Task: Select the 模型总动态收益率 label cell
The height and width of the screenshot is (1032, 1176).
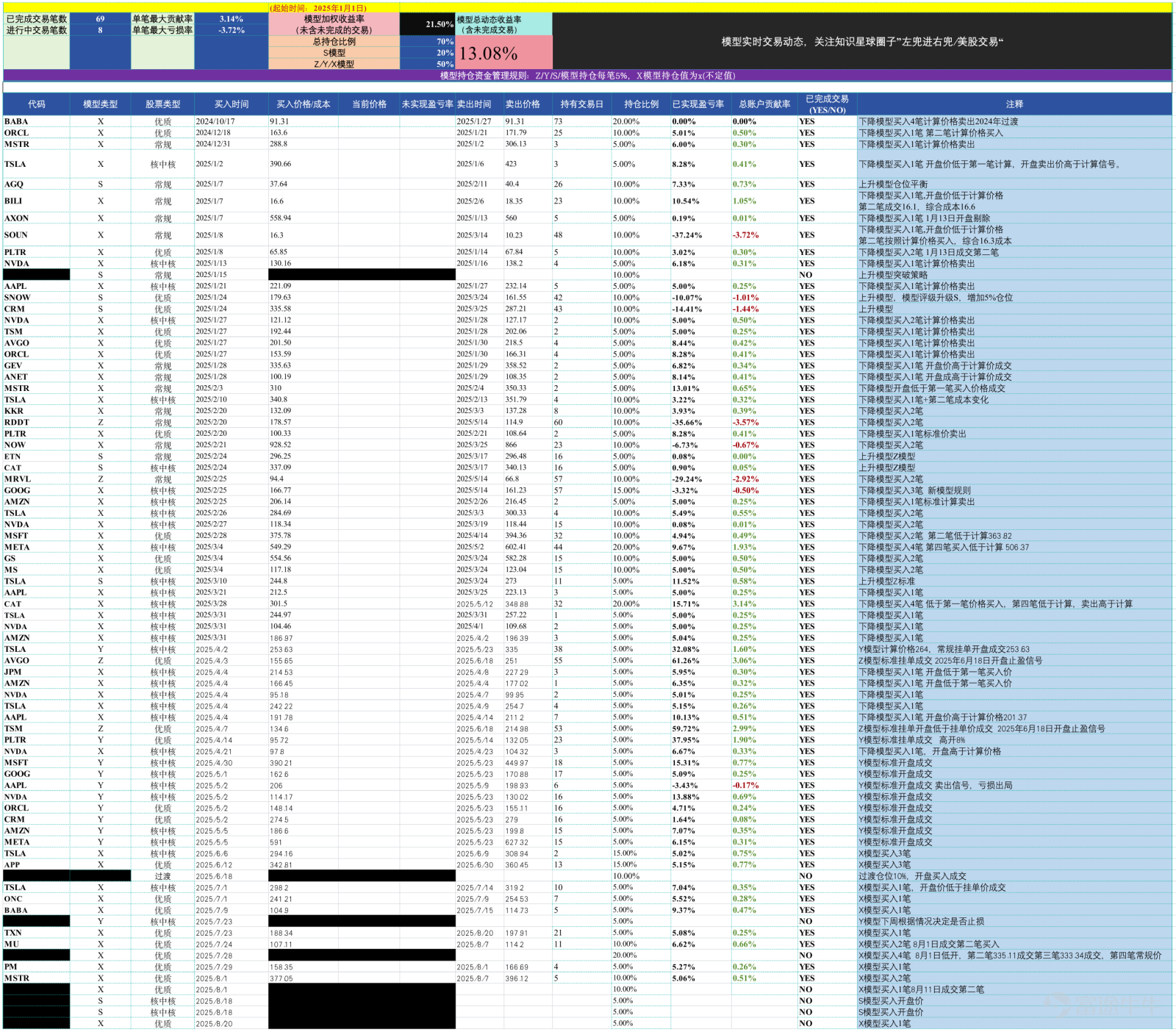Action: (x=504, y=24)
